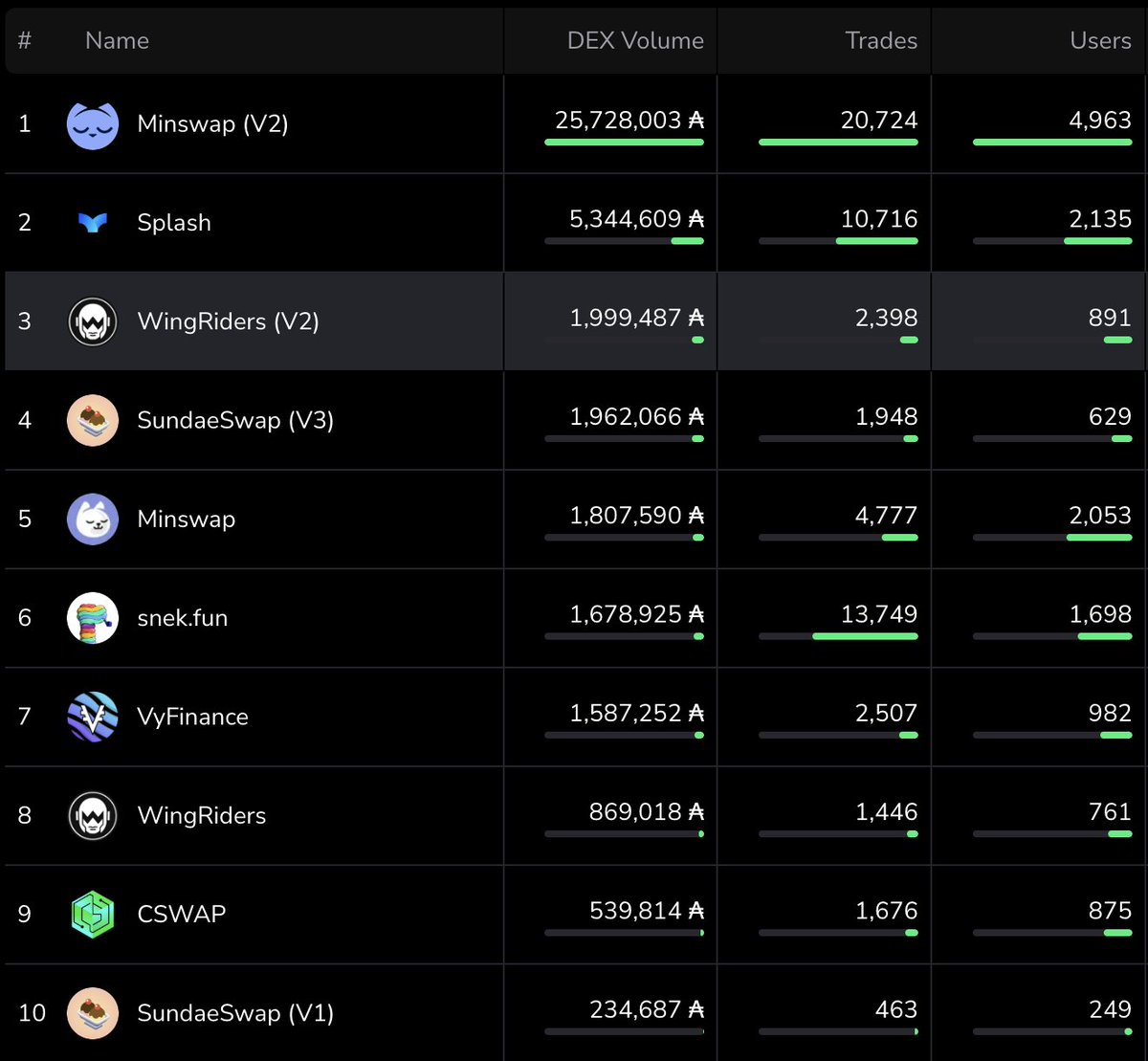
Task: Open the snek.fun project page link
Action: point(182,618)
